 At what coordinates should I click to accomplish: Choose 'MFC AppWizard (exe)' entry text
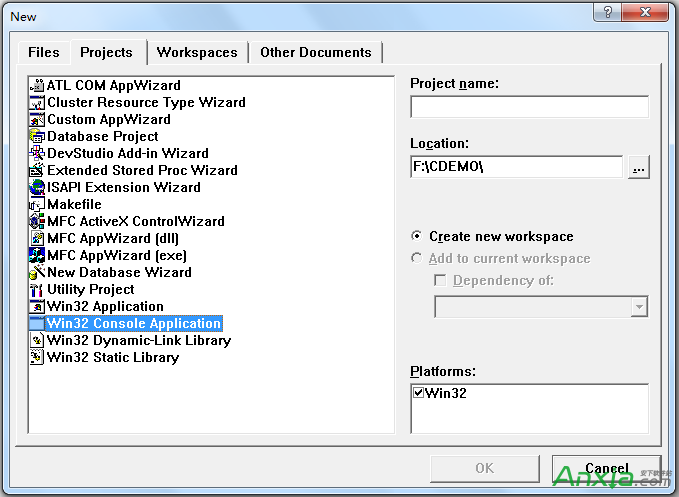pyautogui.click(x=117, y=255)
